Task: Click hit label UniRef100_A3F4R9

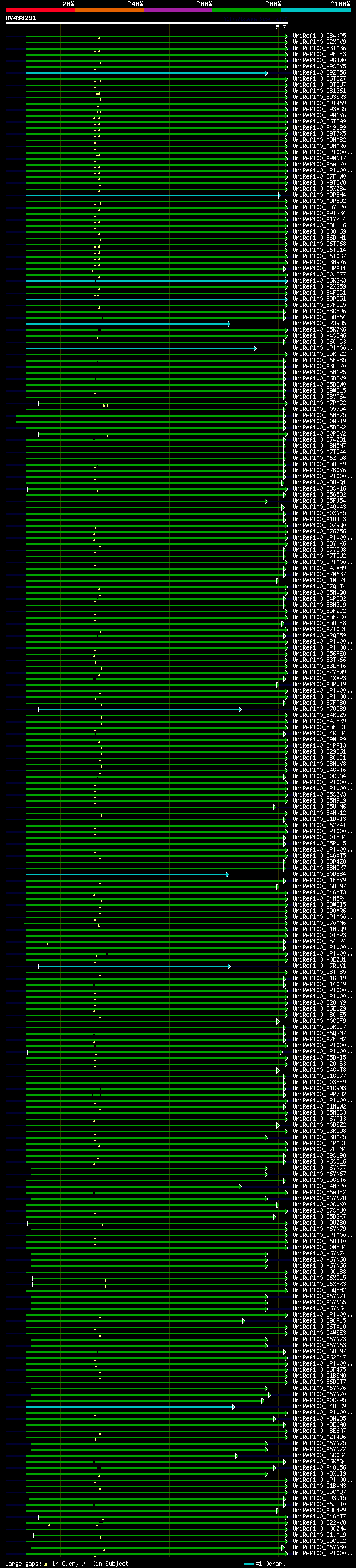Action: [x=319, y=1510]
